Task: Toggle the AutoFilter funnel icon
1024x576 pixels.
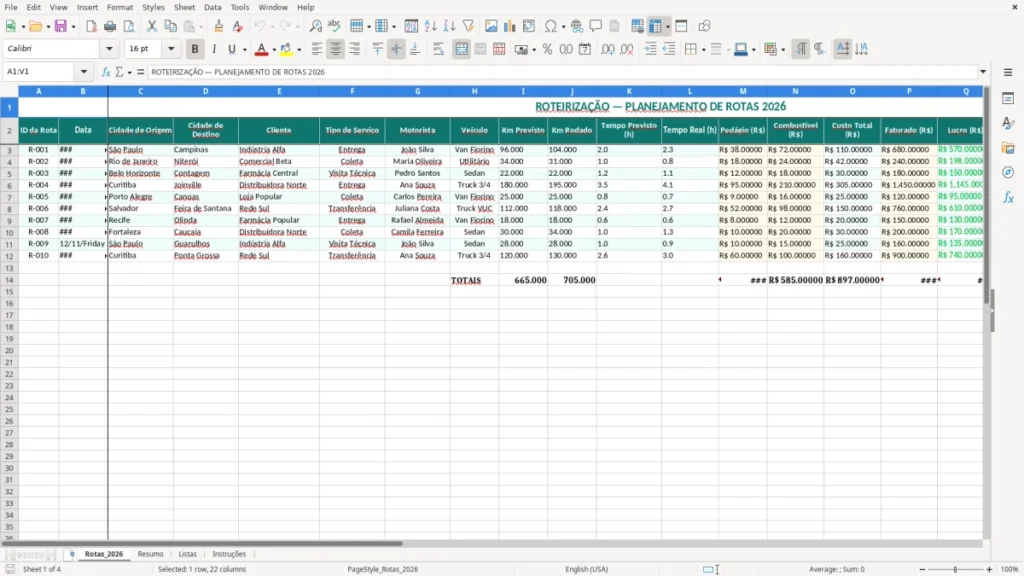Action: pos(468,26)
